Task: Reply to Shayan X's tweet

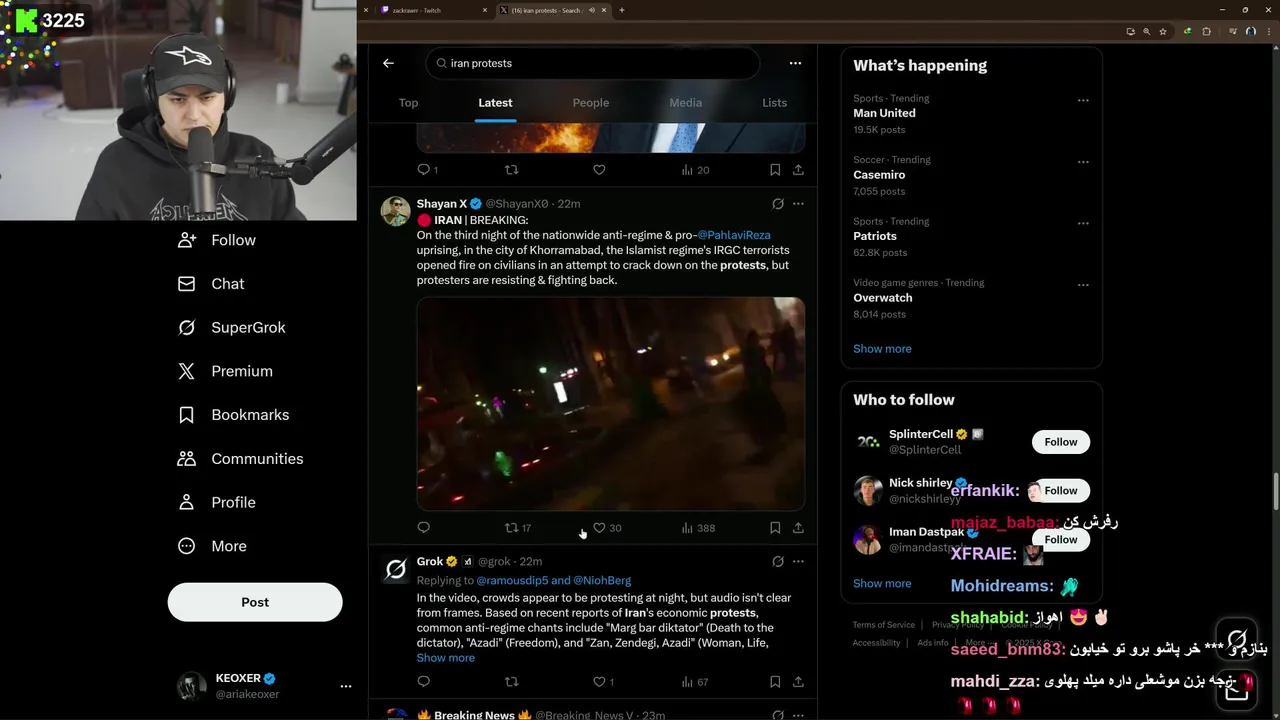Action: coord(423,528)
